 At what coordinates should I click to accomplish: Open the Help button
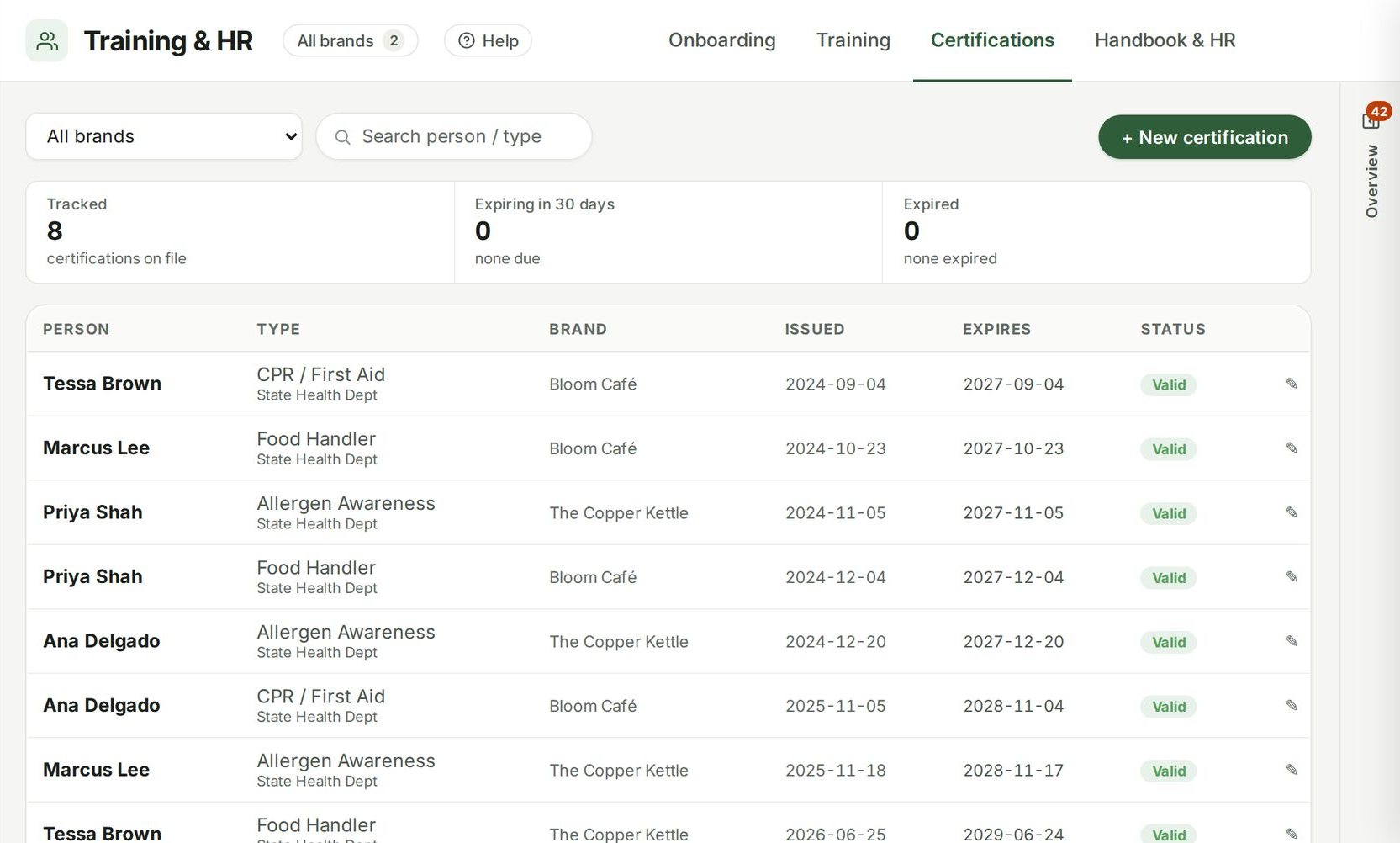click(488, 40)
